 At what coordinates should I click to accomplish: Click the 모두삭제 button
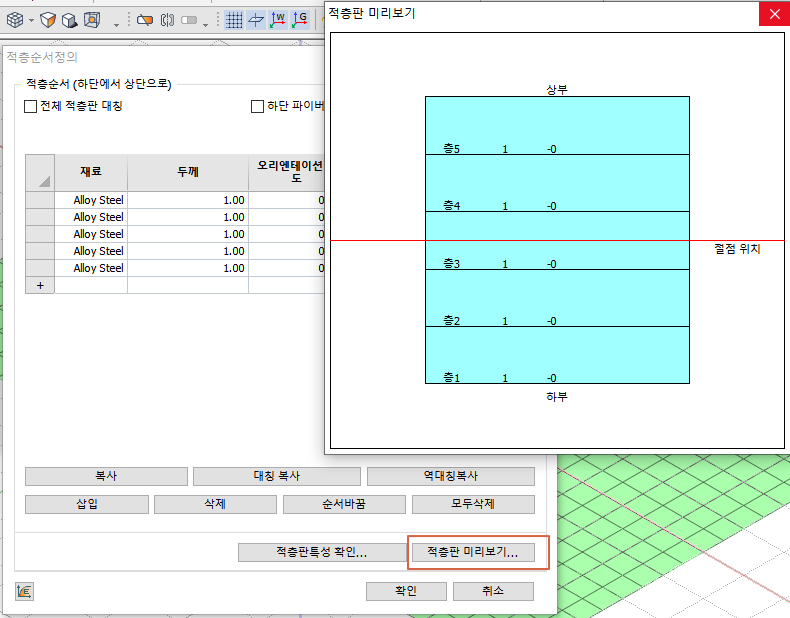point(473,504)
